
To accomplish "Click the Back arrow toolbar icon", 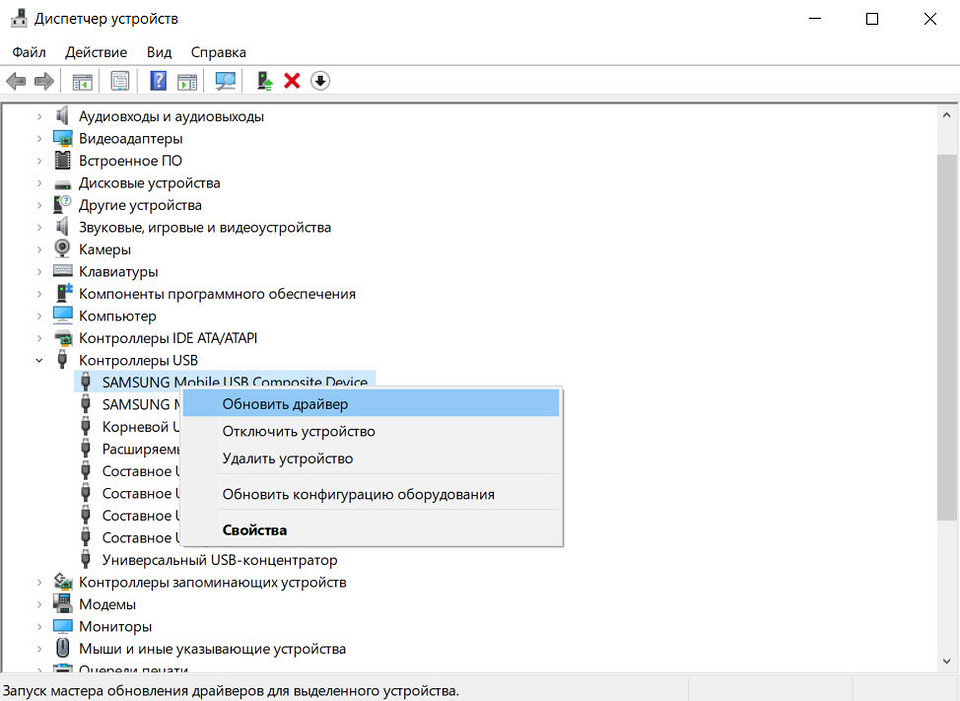I will [x=16, y=81].
